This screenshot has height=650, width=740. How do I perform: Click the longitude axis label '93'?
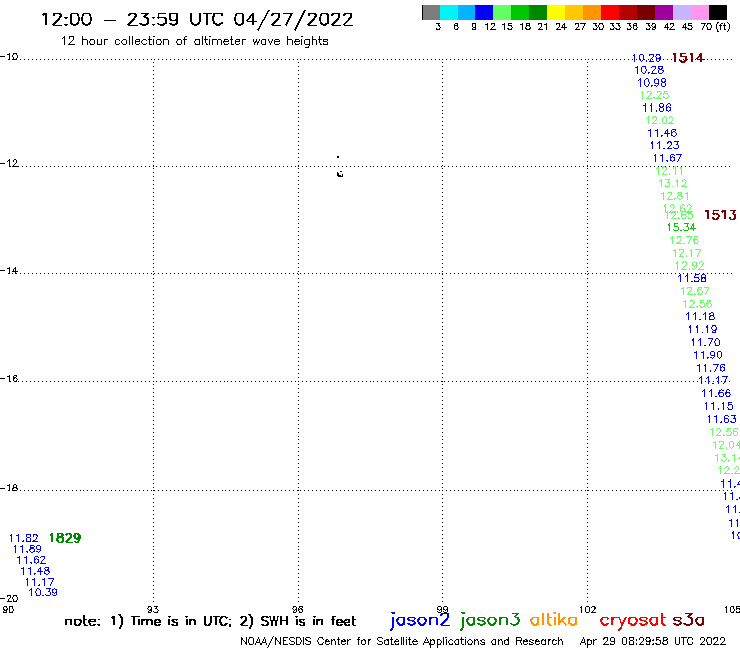pos(153,609)
